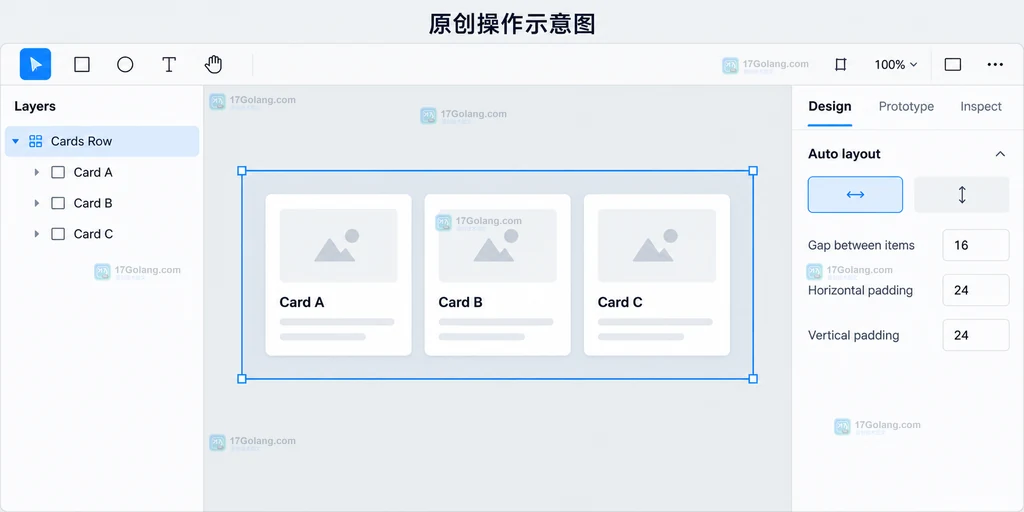Expand the Card B layer
Viewport: 1024px width, 512px height.
(37, 203)
